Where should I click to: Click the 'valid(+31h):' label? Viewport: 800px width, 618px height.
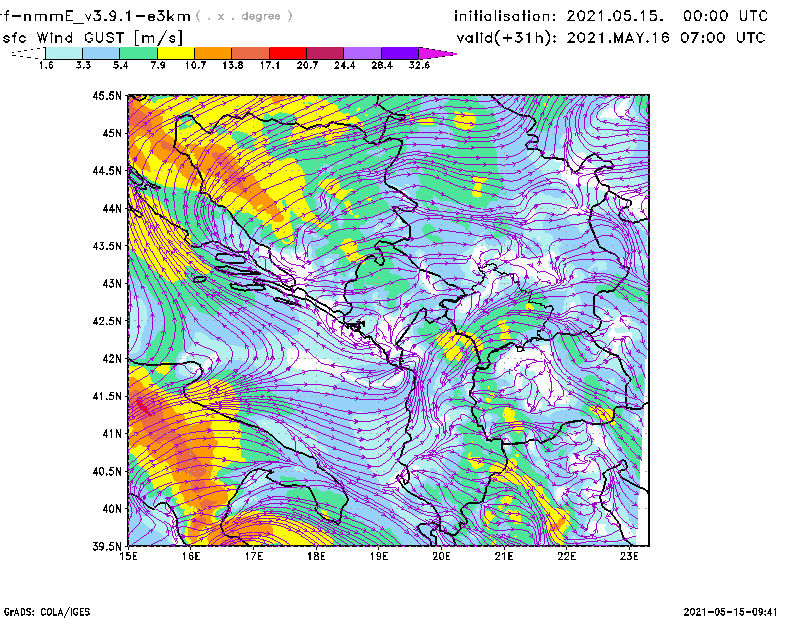pos(507,38)
